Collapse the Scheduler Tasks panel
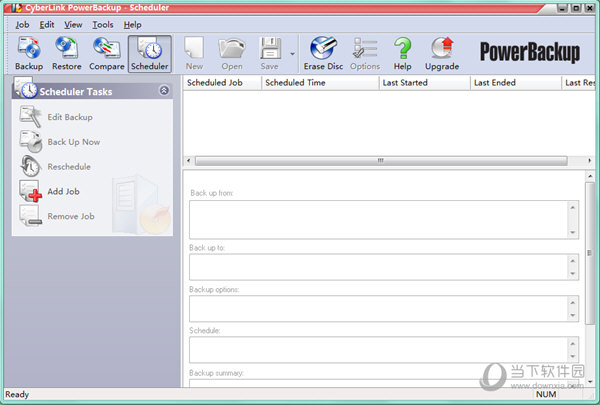This screenshot has height=405, width=600. [164, 90]
